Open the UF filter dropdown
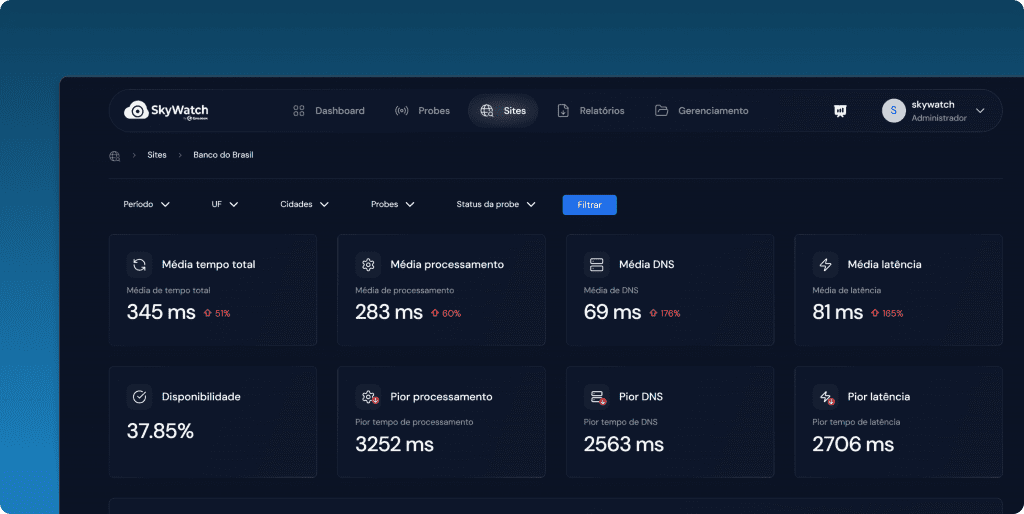This screenshot has width=1024, height=514. click(x=225, y=204)
